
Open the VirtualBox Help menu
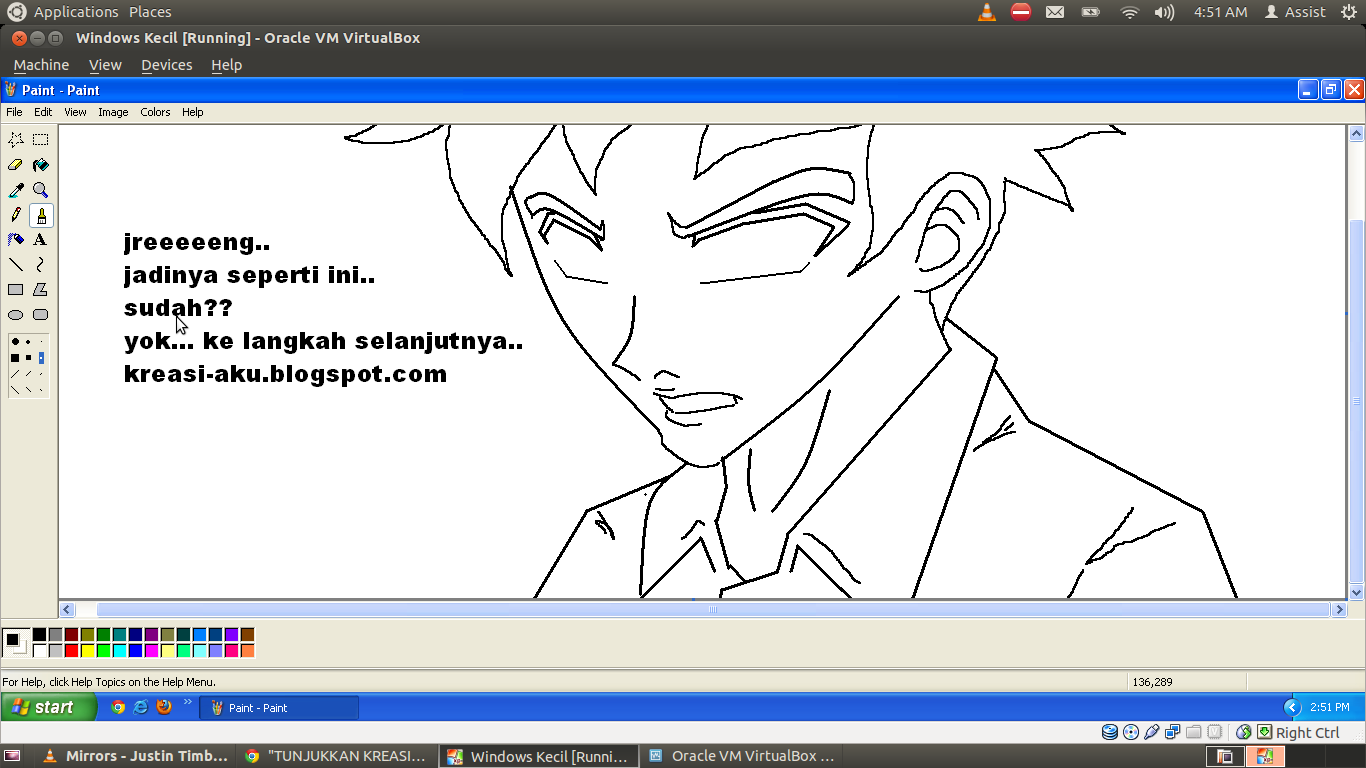tap(226, 65)
